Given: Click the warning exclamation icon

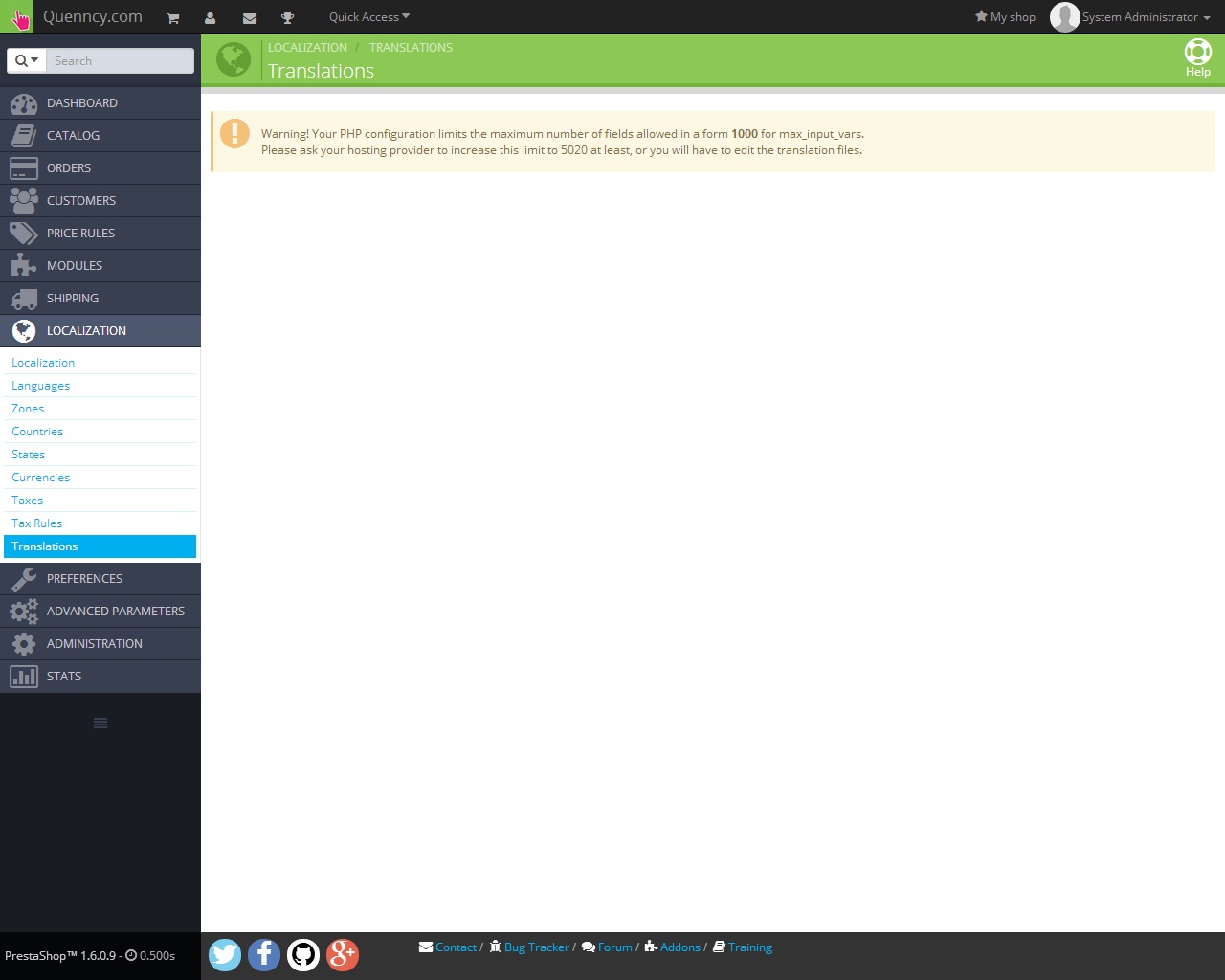Looking at the screenshot, I should tap(234, 133).
